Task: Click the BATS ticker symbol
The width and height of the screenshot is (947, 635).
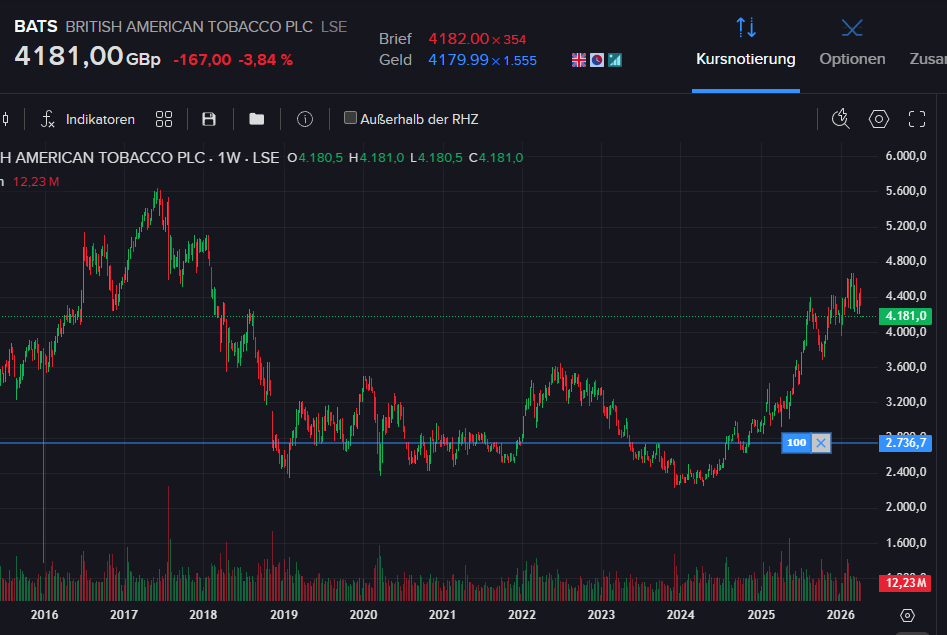Action: coord(36,27)
